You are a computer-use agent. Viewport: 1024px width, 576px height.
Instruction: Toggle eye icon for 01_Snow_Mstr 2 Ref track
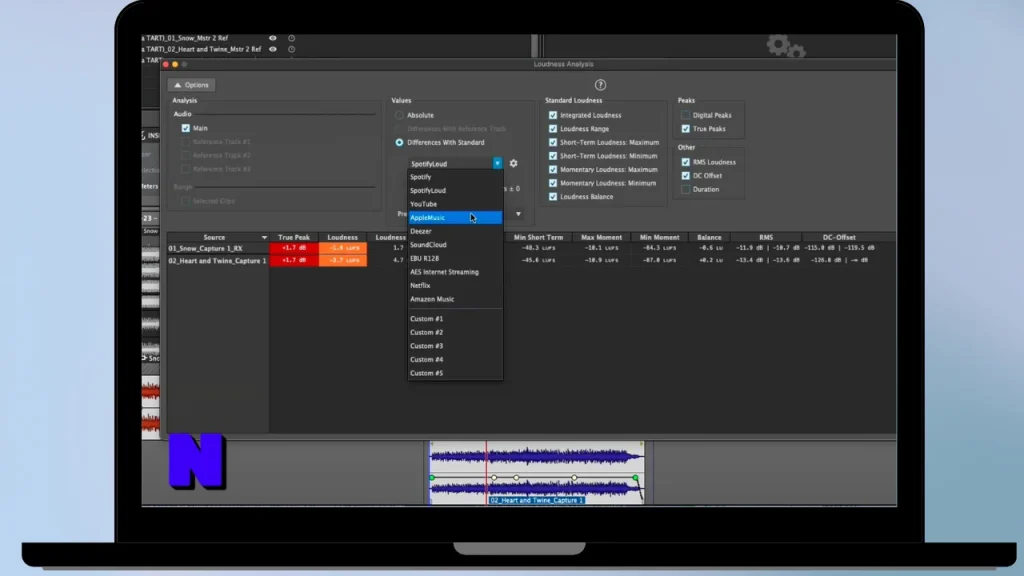273,39
